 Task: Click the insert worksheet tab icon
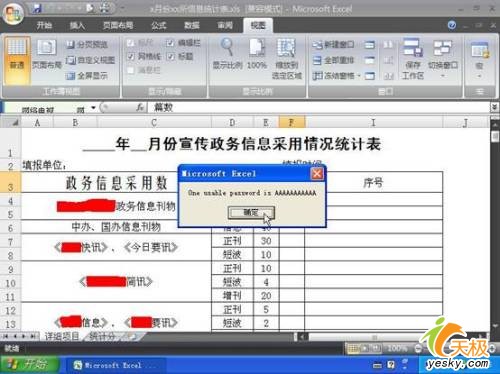tap(133, 337)
